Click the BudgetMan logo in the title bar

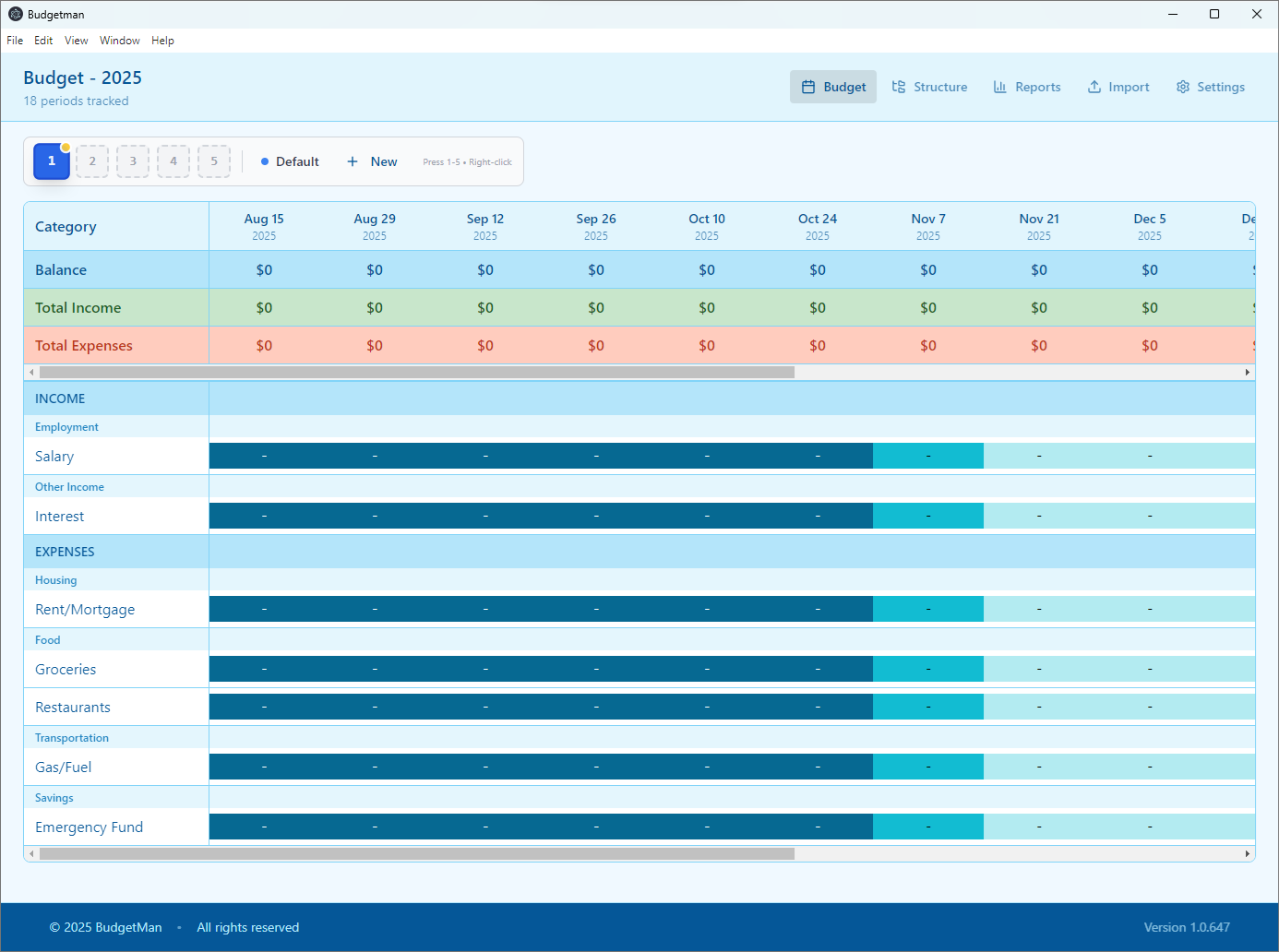pos(14,14)
